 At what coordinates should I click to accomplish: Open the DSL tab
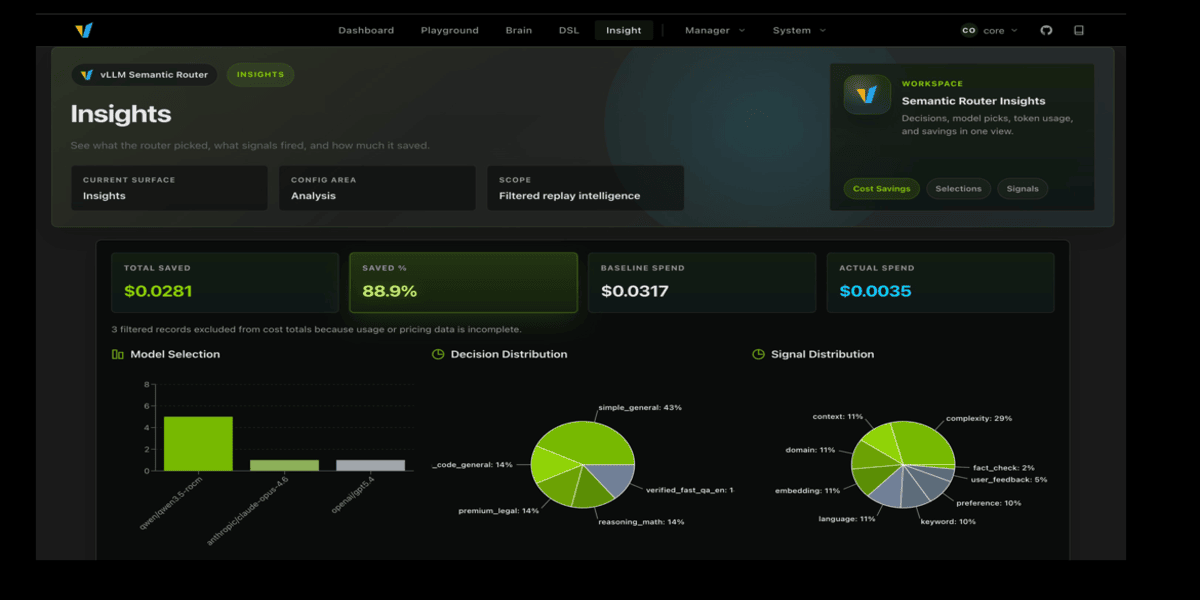[x=568, y=30]
